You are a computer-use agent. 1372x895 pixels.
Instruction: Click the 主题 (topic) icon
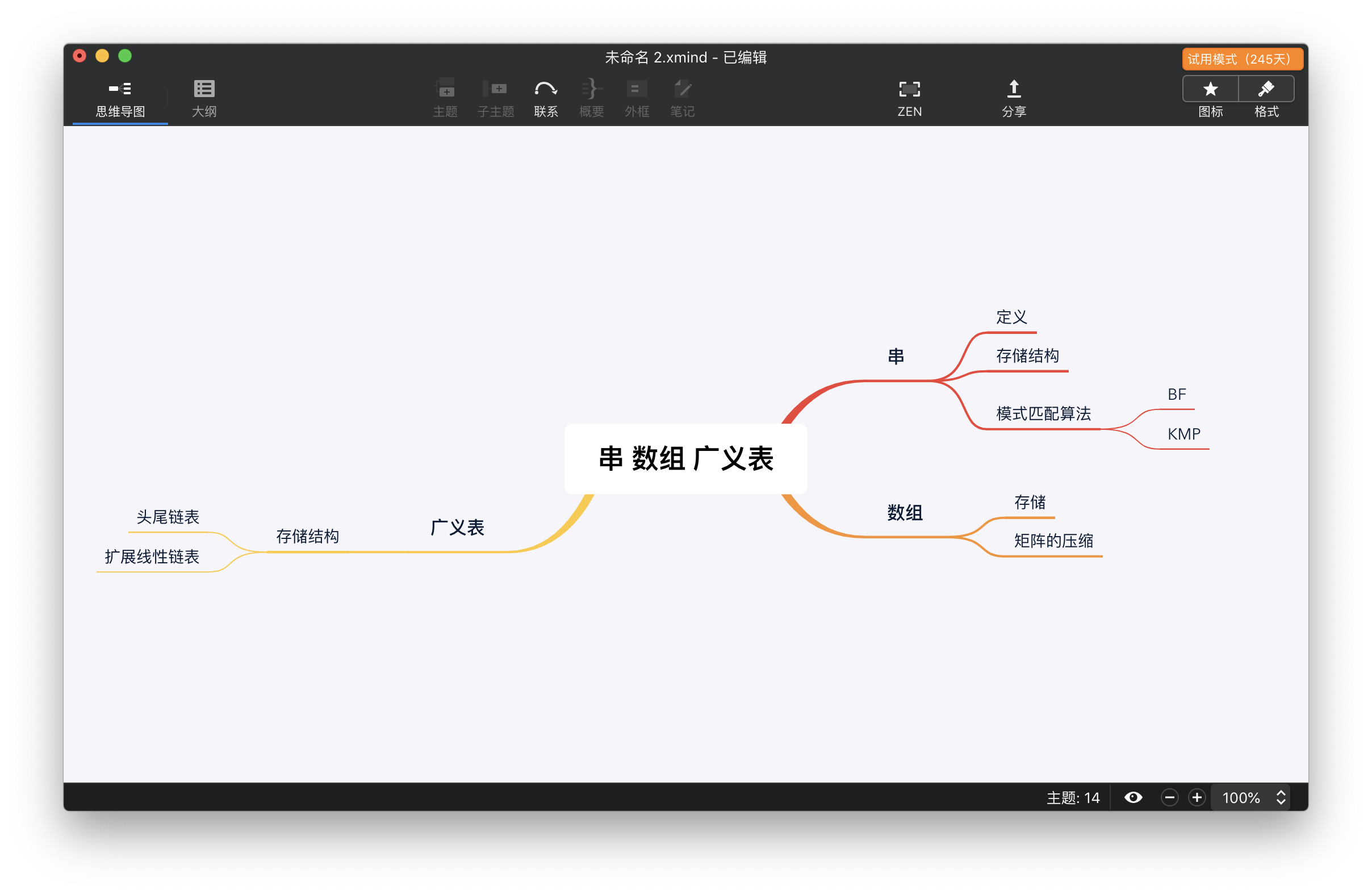pyautogui.click(x=446, y=97)
